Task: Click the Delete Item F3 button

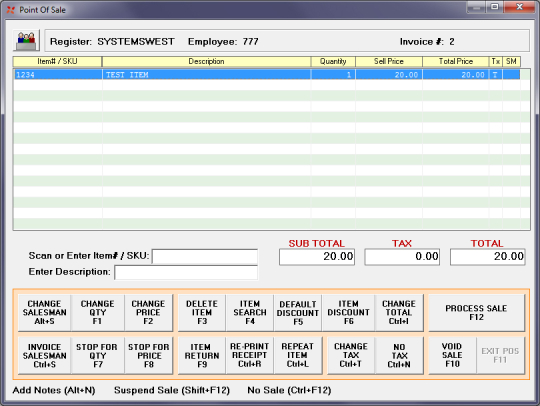Action: coord(202,313)
